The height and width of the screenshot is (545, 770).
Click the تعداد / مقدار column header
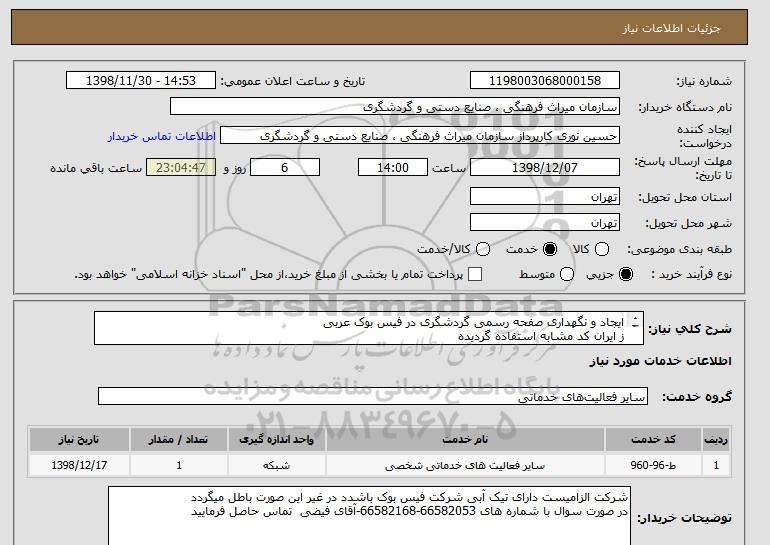(179, 439)
